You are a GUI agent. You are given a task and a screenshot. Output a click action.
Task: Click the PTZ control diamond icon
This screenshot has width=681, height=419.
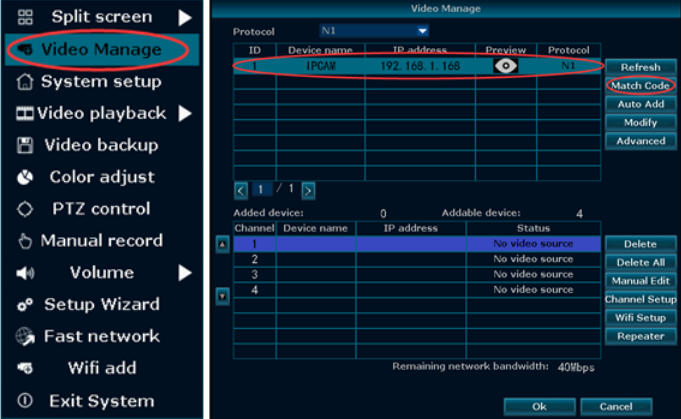[26, 209]
